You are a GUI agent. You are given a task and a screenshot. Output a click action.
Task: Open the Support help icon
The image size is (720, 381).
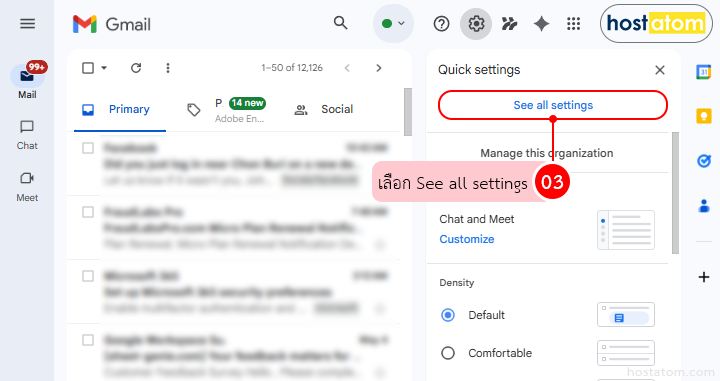click(441, 23)
